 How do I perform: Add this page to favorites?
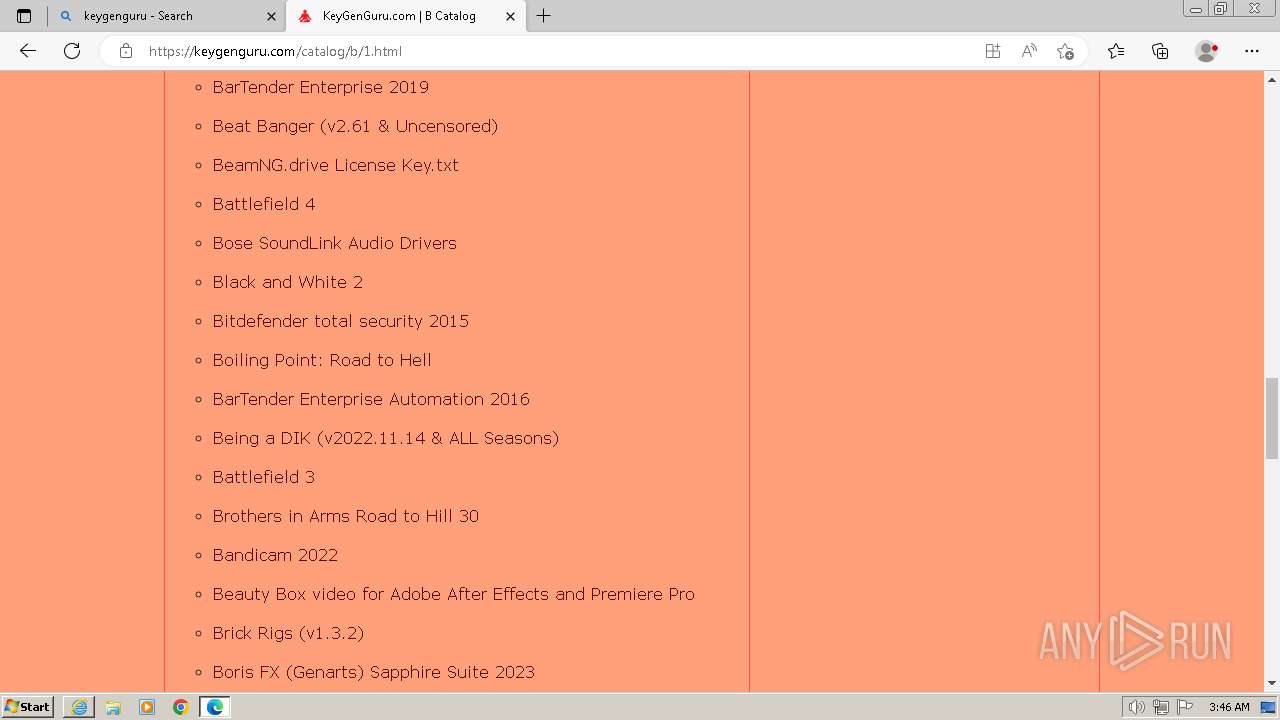[1065, 51]
